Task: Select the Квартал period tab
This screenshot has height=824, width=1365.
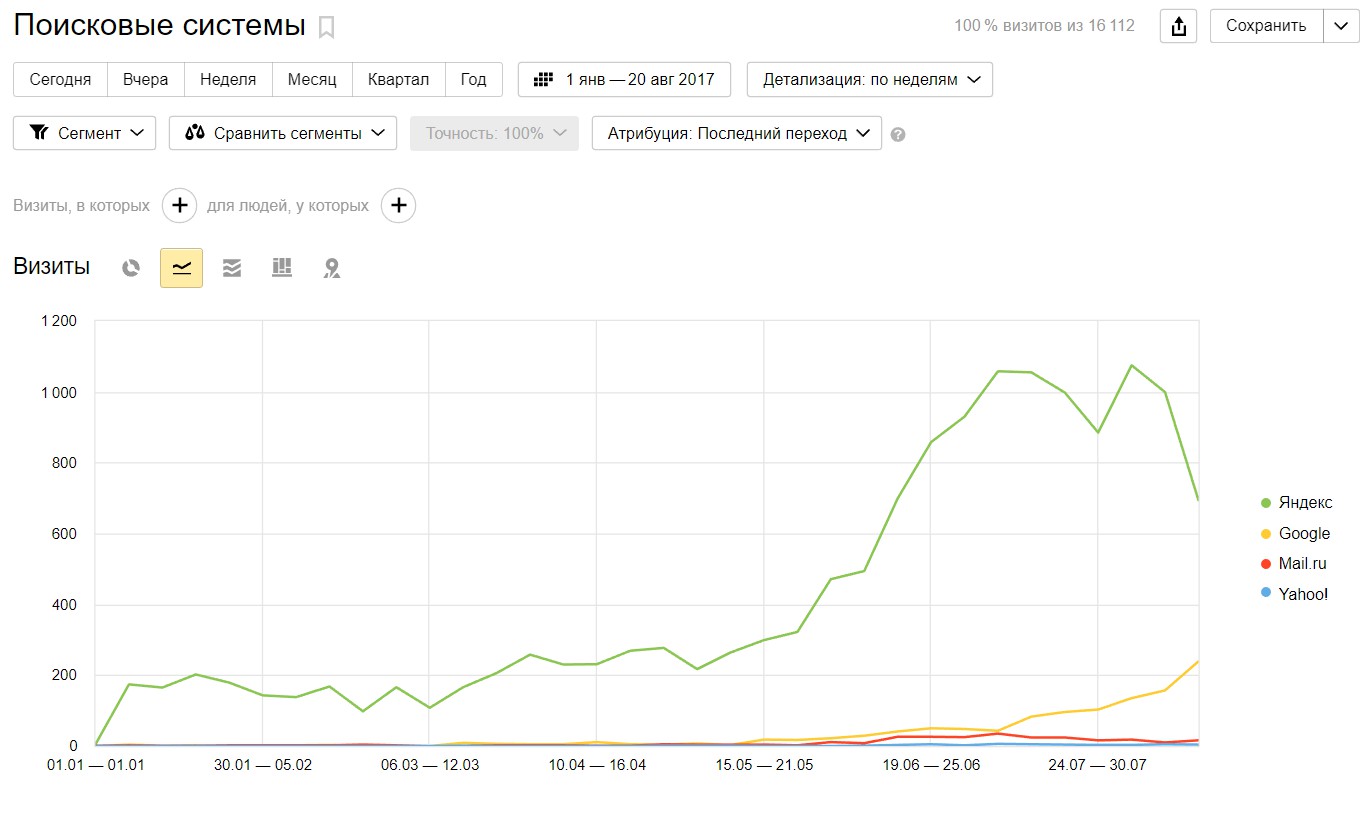Action: [x=398, y=80]
